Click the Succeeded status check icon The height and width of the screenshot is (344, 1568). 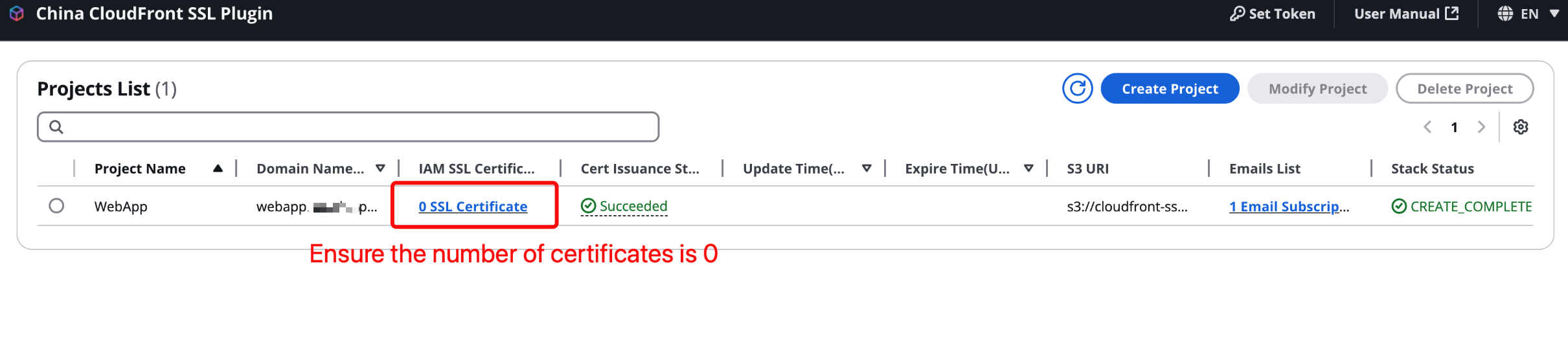tap(588, 206)
